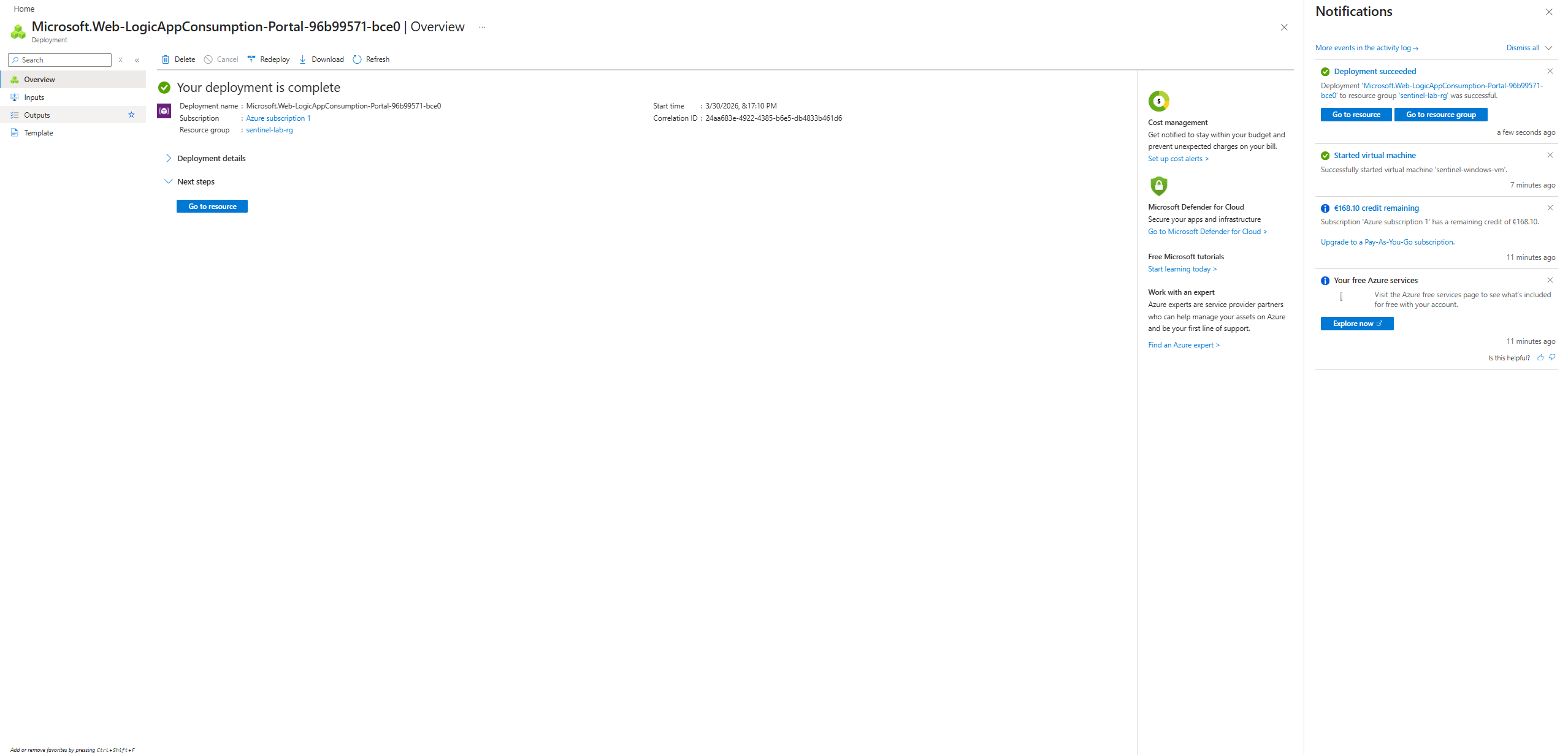Refresh the deployment overview
Image resolution: width=1568 pixels, height=755 pixels.
click(x=371, y=59)
